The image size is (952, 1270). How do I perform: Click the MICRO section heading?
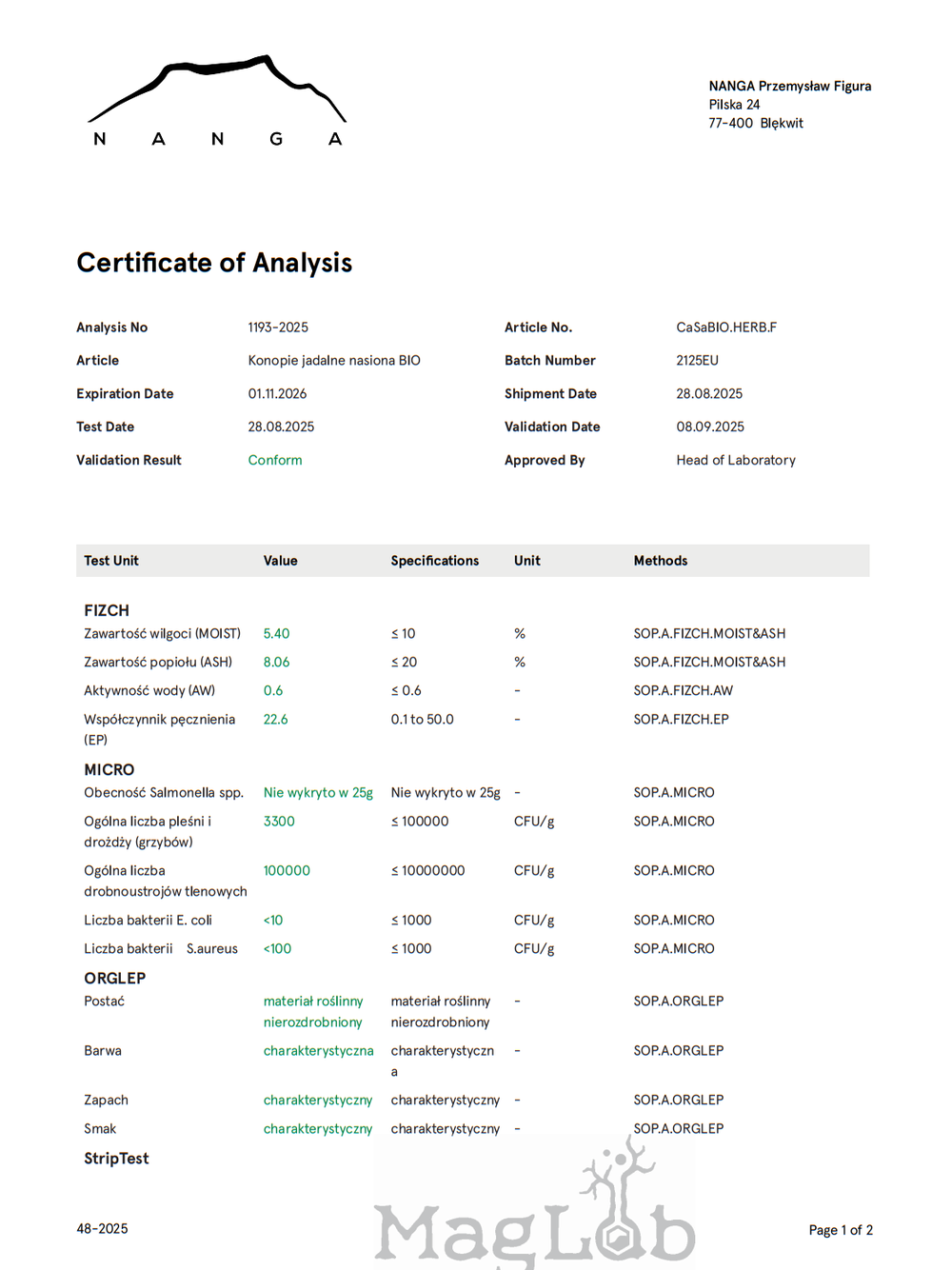coord(109,769)
